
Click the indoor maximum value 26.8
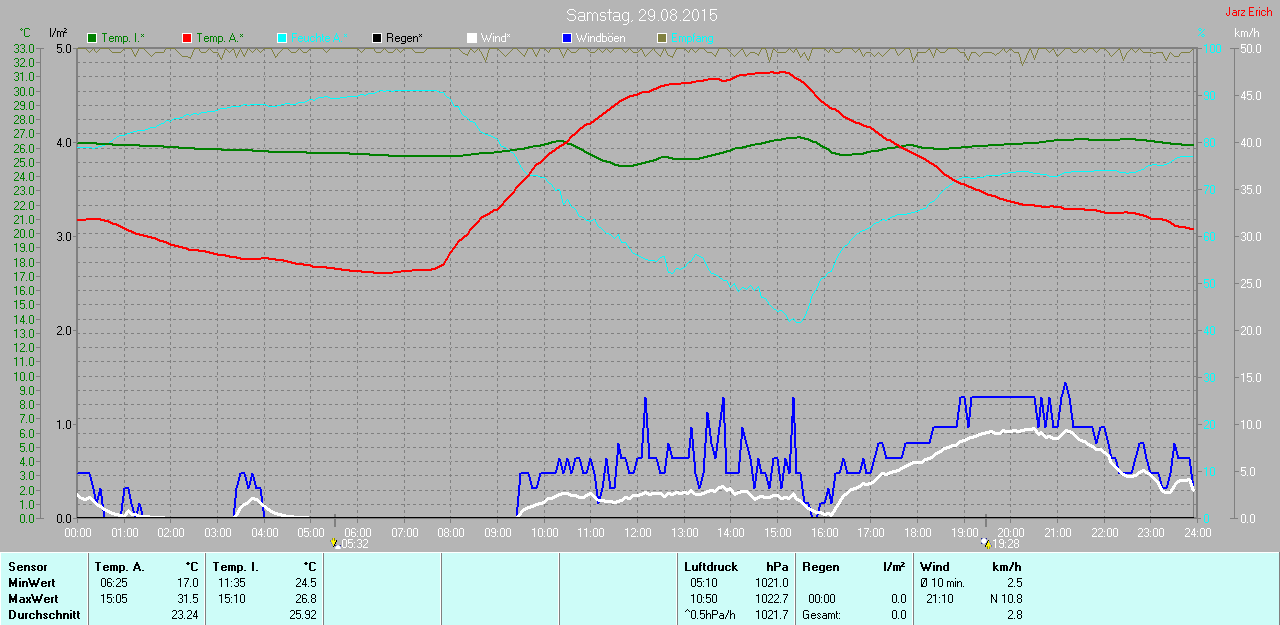pyautogui.click(x=305, y=599)
